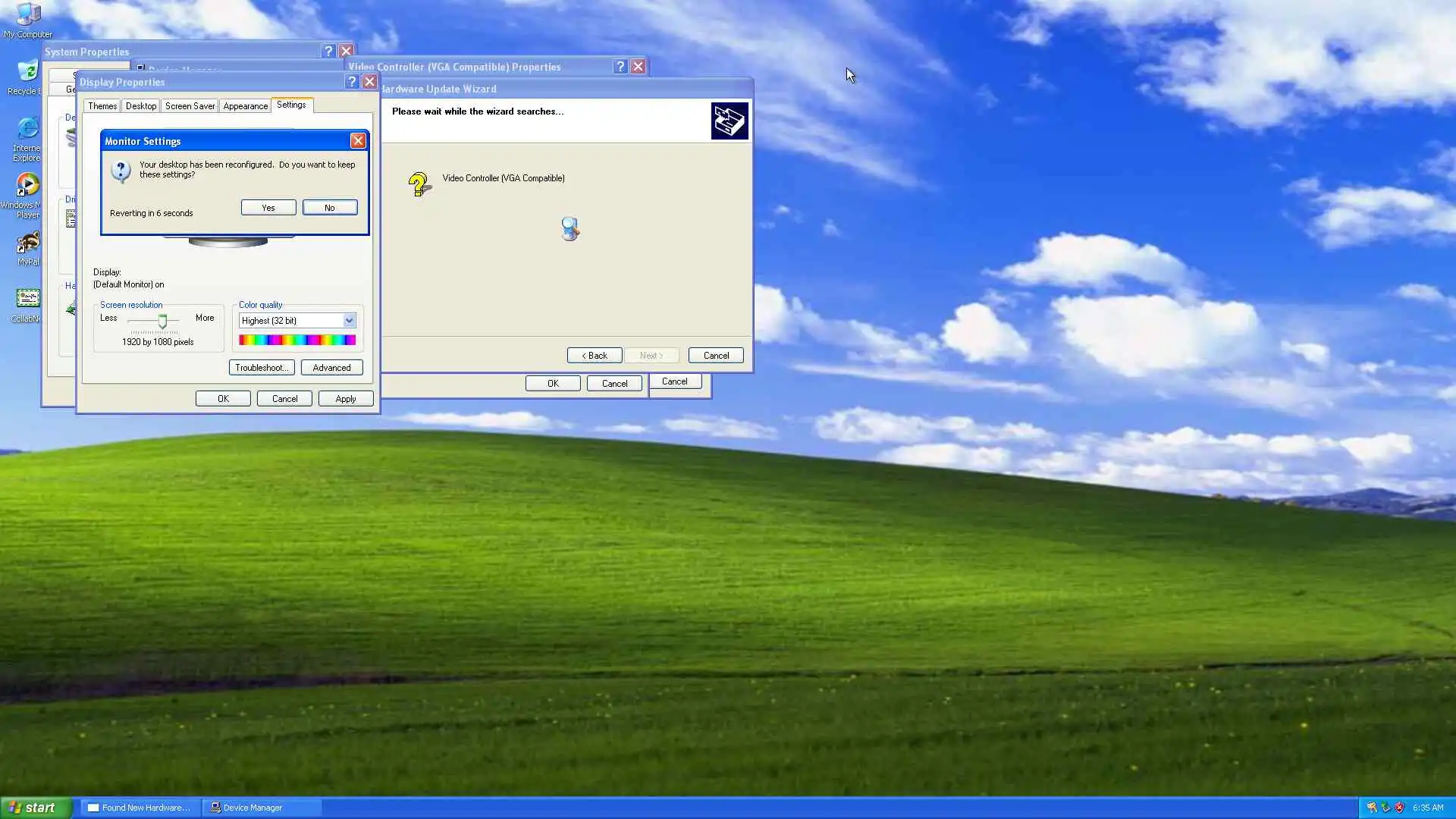Open the Start menu
This screenshot has width=1456, height=819.
click(34, 808)
